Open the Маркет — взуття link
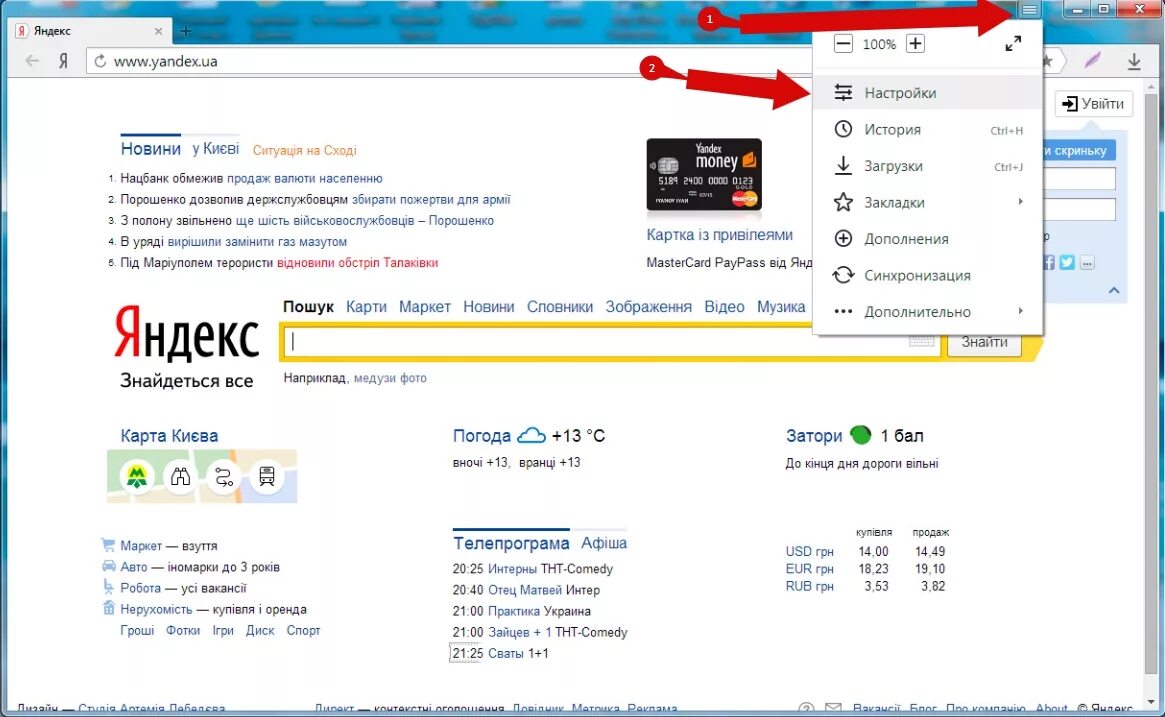This screenshot has height=717, width=1165. 141,545
